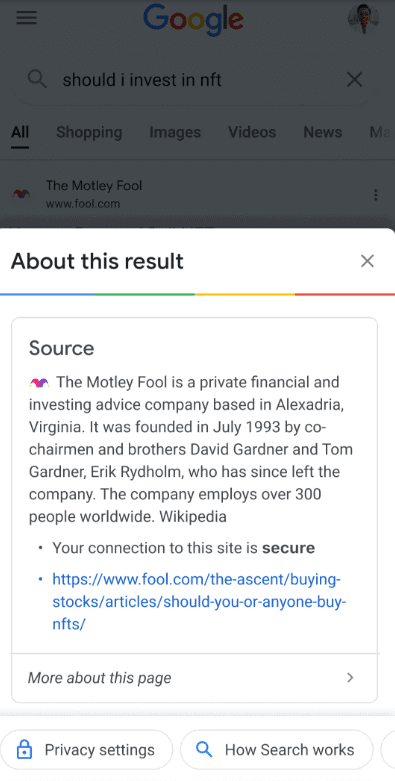
Task: Open How Search works
Action: click(x=276, y=750)
